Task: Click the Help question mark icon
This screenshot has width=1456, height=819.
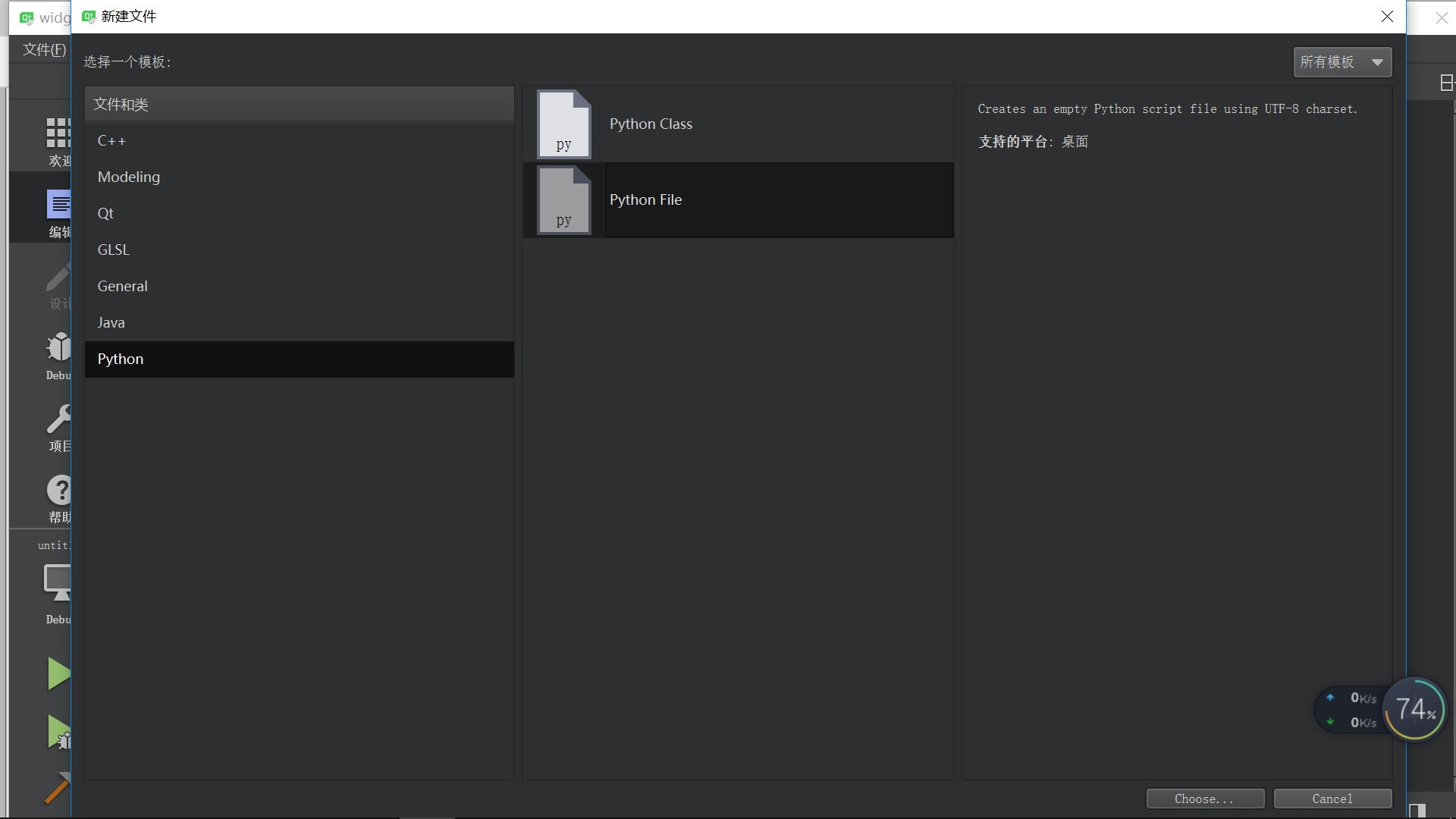Action: pyautogui.click(x=58, y=490)
